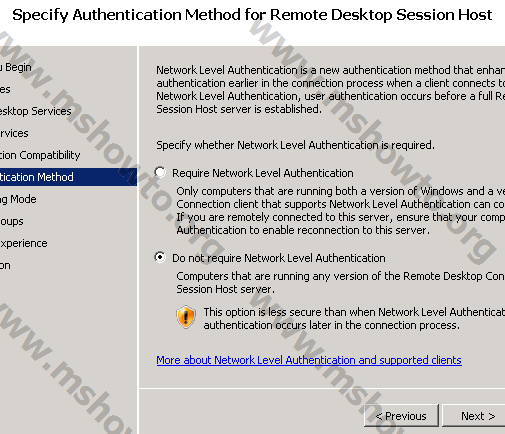Open the User Groups sidebar step
The height and width of the screenshot is (434, 505).
12,221
